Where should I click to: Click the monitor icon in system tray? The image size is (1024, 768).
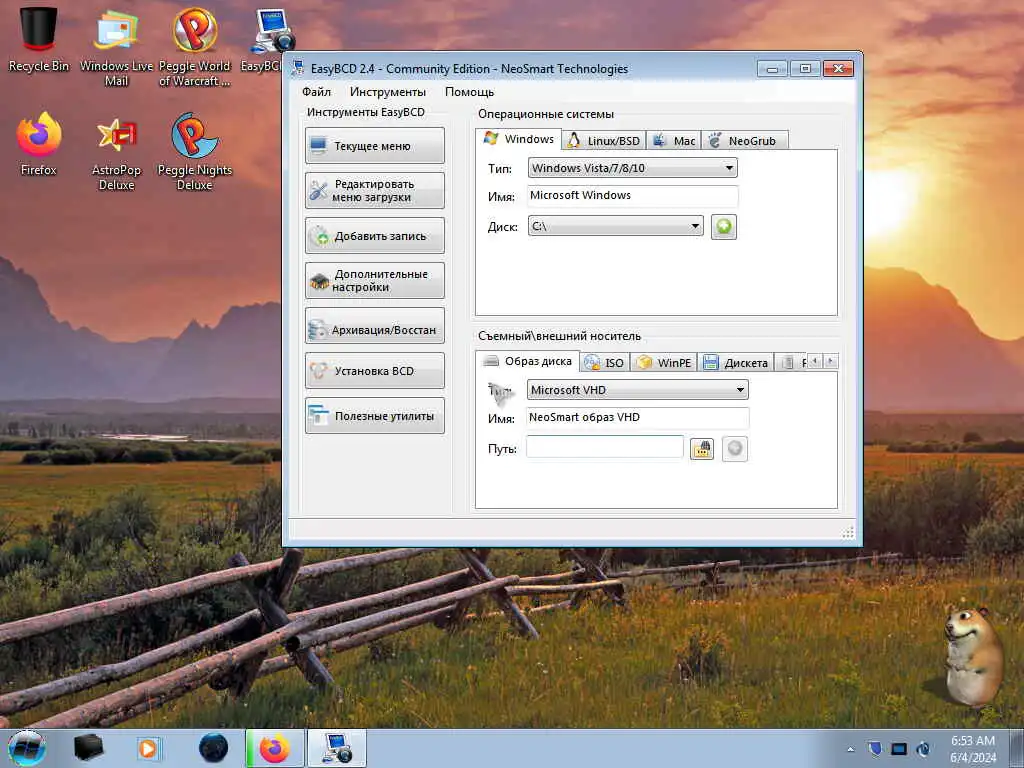click(899, 749)
